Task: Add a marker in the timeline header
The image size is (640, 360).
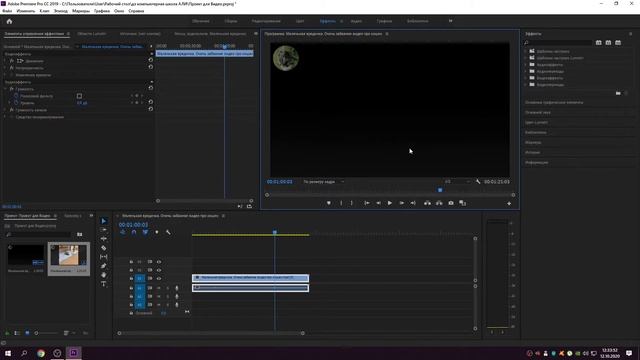Action: click(x=157, y=232)
